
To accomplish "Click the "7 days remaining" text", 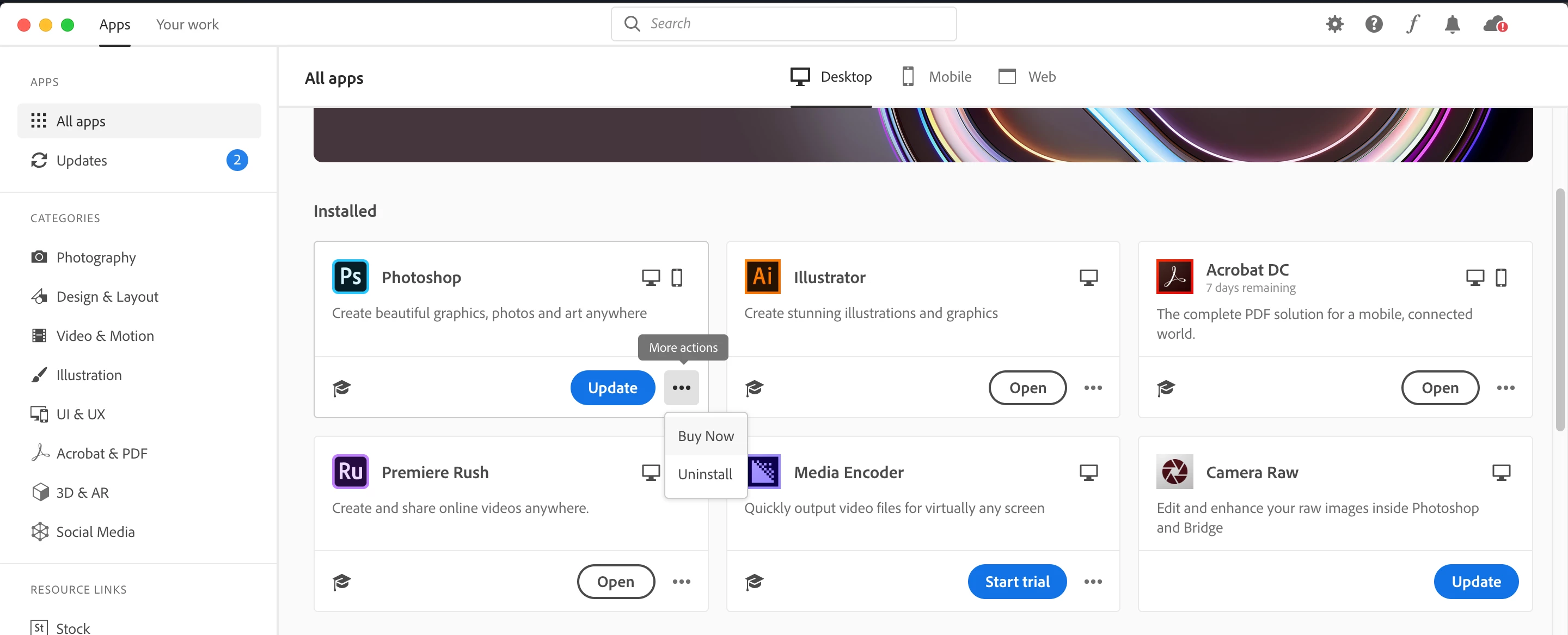I will click(x=1250, y=288).
